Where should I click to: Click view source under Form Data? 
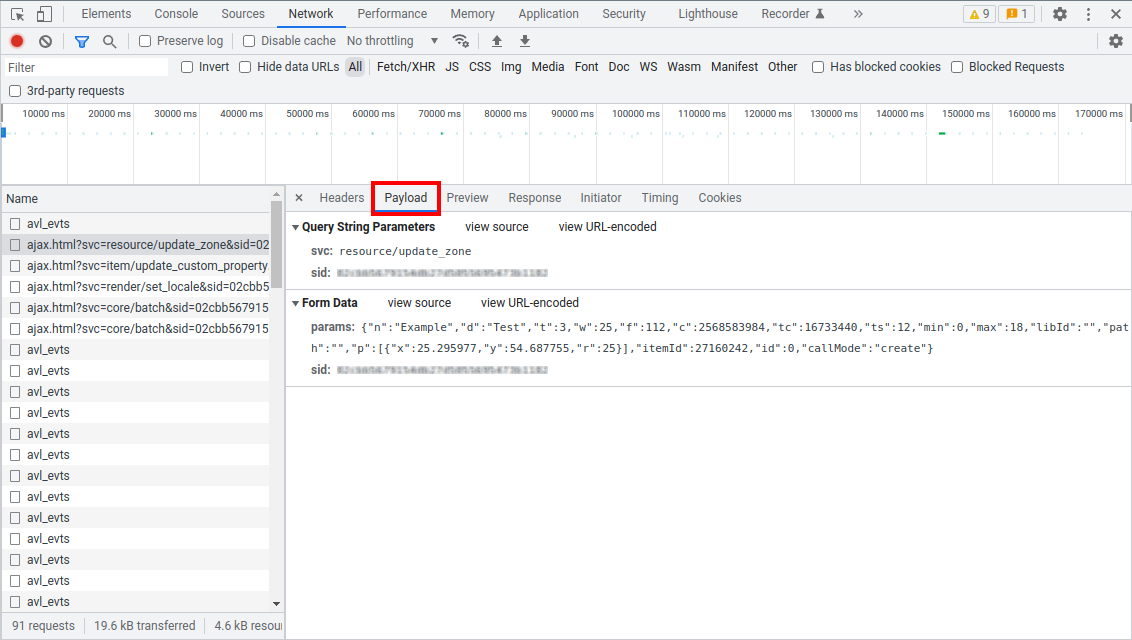[x=419, y=303]
